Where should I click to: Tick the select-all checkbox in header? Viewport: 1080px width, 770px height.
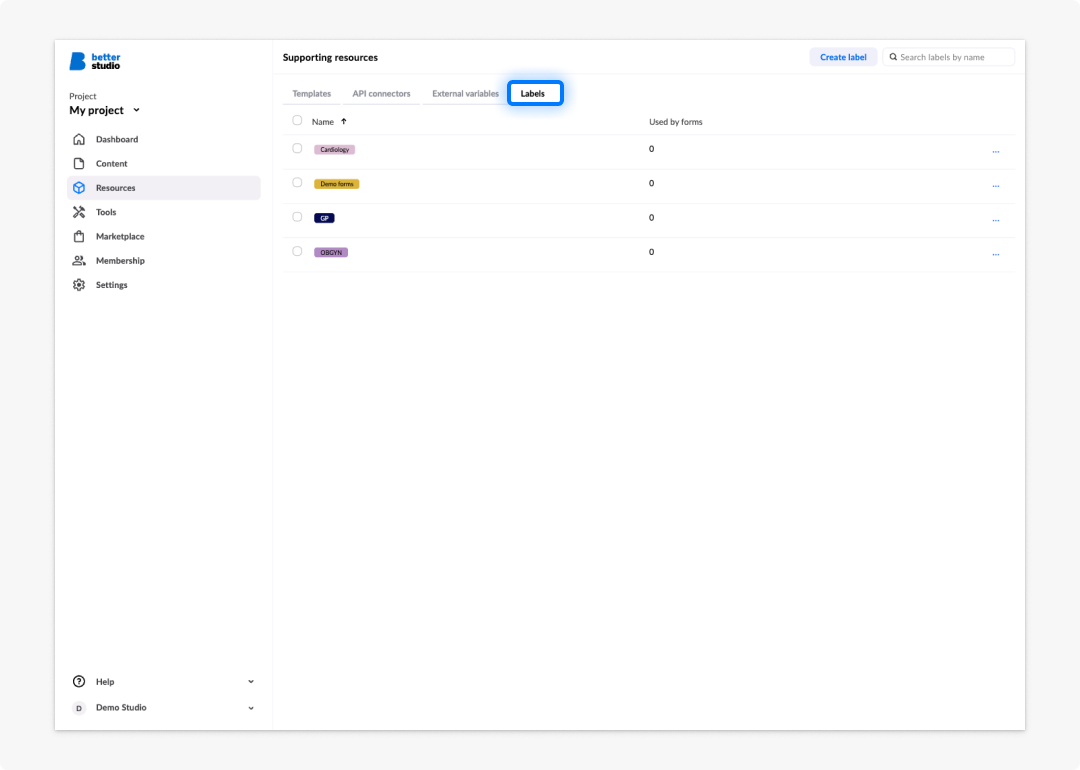[297, 121]
